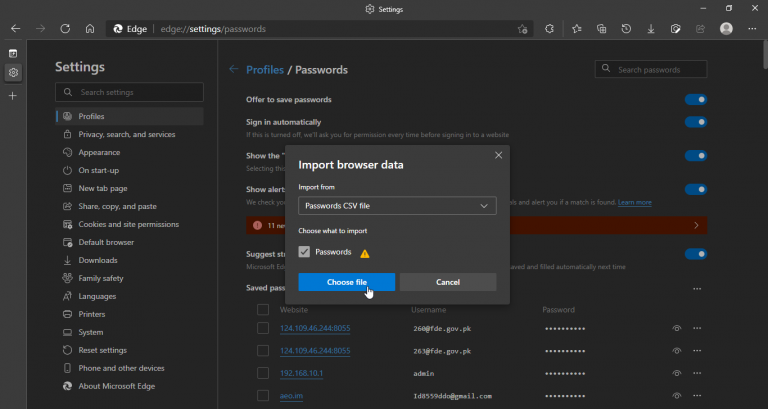Toggle Offer to save passwords switch
This screenshot has width=768, height=409.
point(696,99)
